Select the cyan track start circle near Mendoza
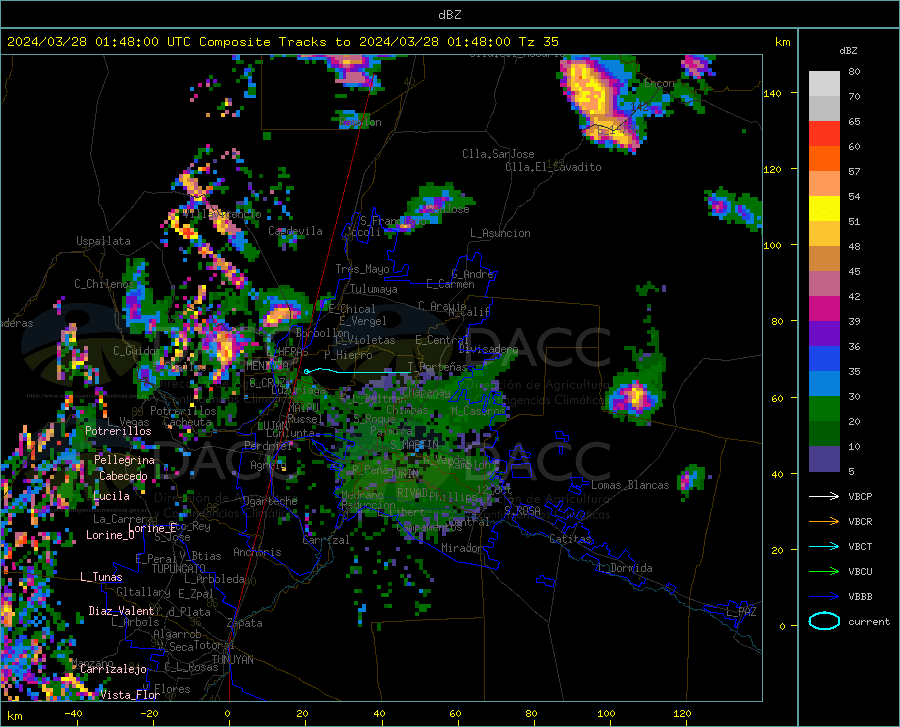Viewport: 900px width, 727px height. pos(307,372)
